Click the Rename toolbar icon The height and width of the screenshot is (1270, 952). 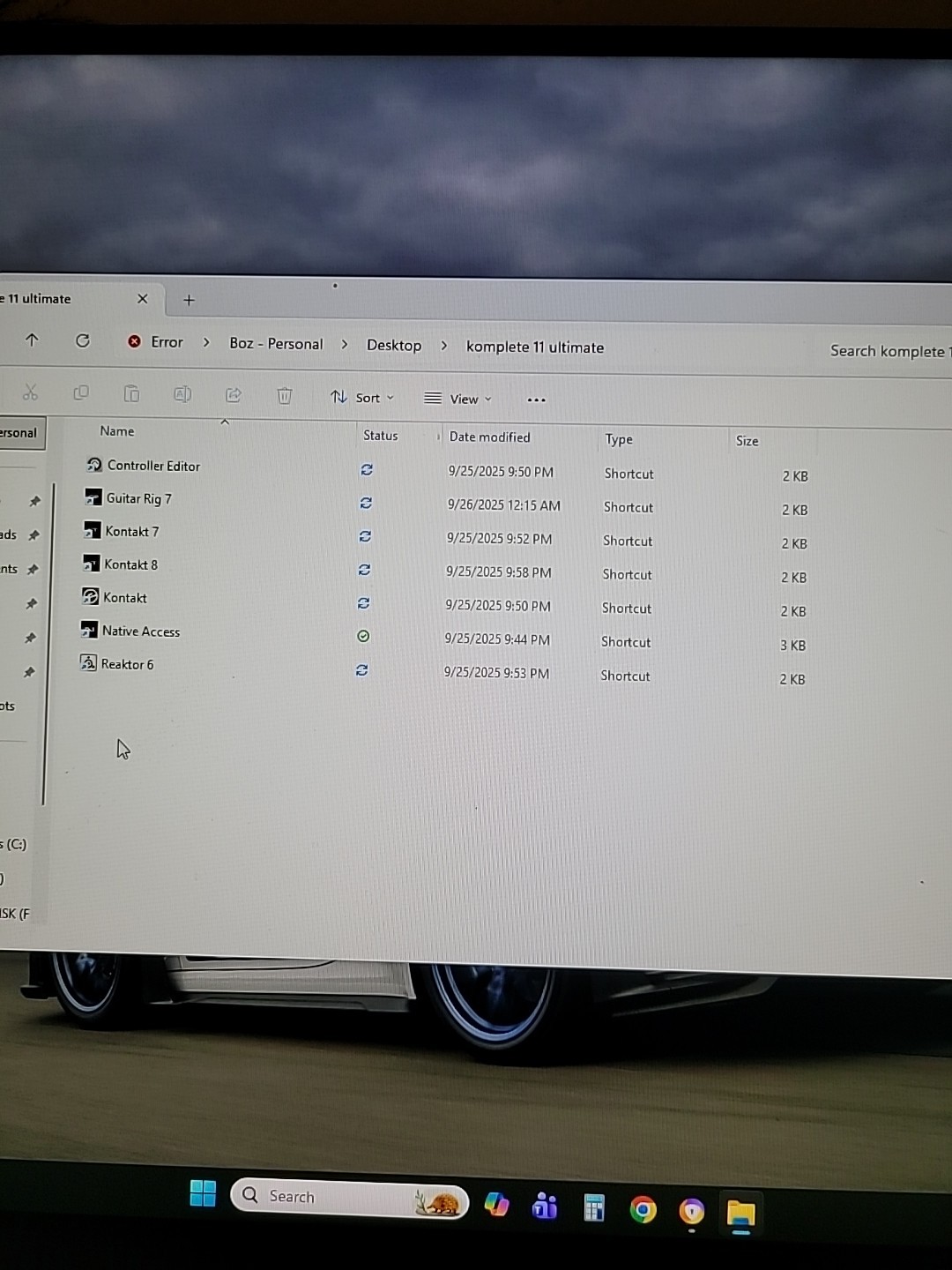[x=182, y=394]
